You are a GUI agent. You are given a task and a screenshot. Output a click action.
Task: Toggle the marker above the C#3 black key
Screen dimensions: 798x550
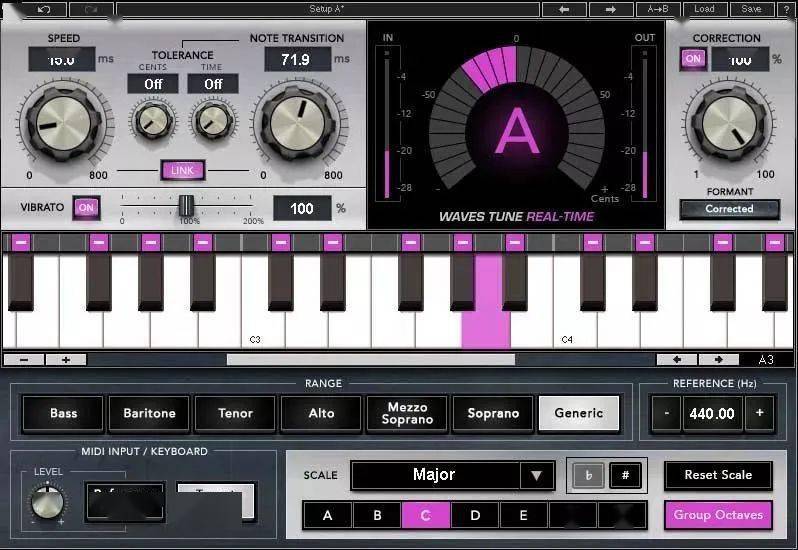pyautogui.click(x=281, y=243)
